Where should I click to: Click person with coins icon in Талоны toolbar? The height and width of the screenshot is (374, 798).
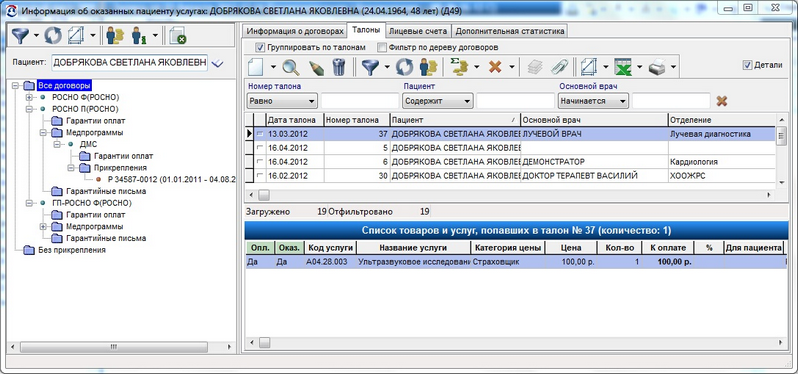[429, 67]
